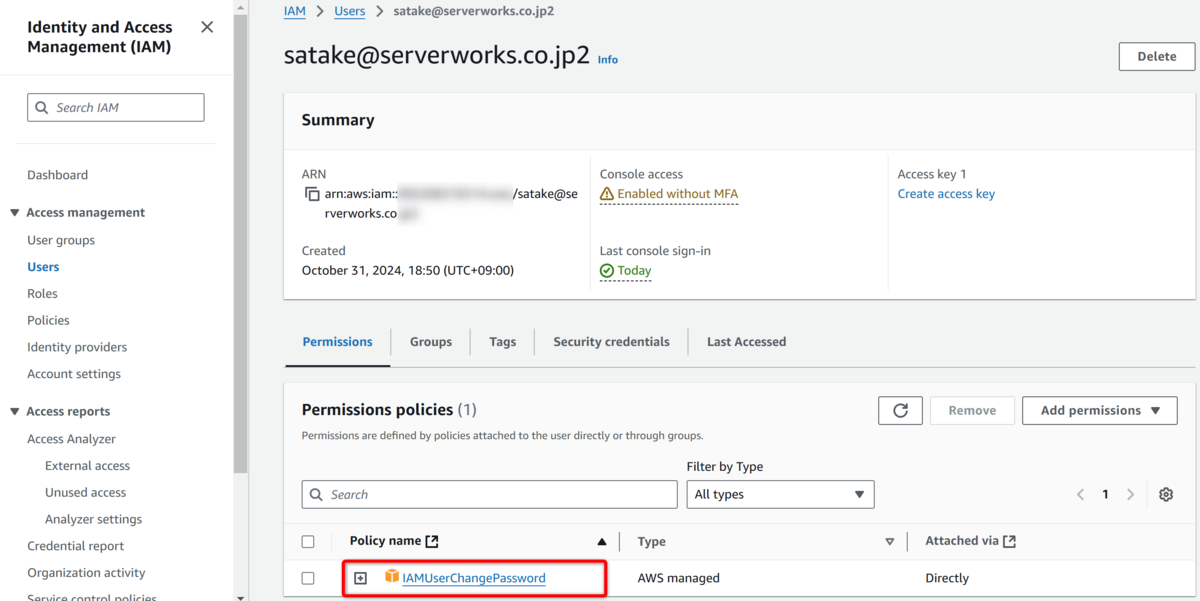This screenshot has height=601, width=1200.
Task: Switch to the Groups tab
Action: click(431, 341)
